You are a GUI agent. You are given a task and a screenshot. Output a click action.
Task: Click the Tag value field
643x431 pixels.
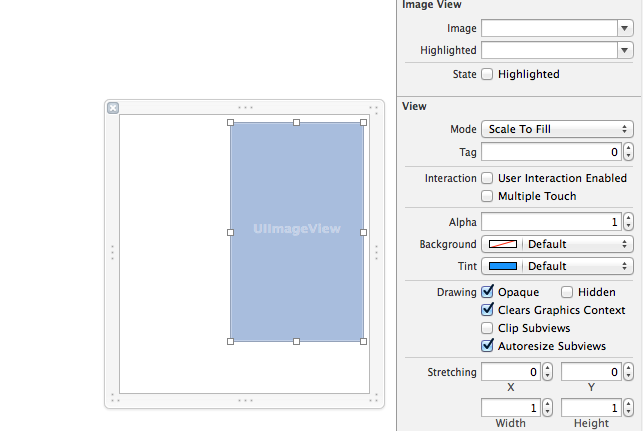[x=552, y=152]
